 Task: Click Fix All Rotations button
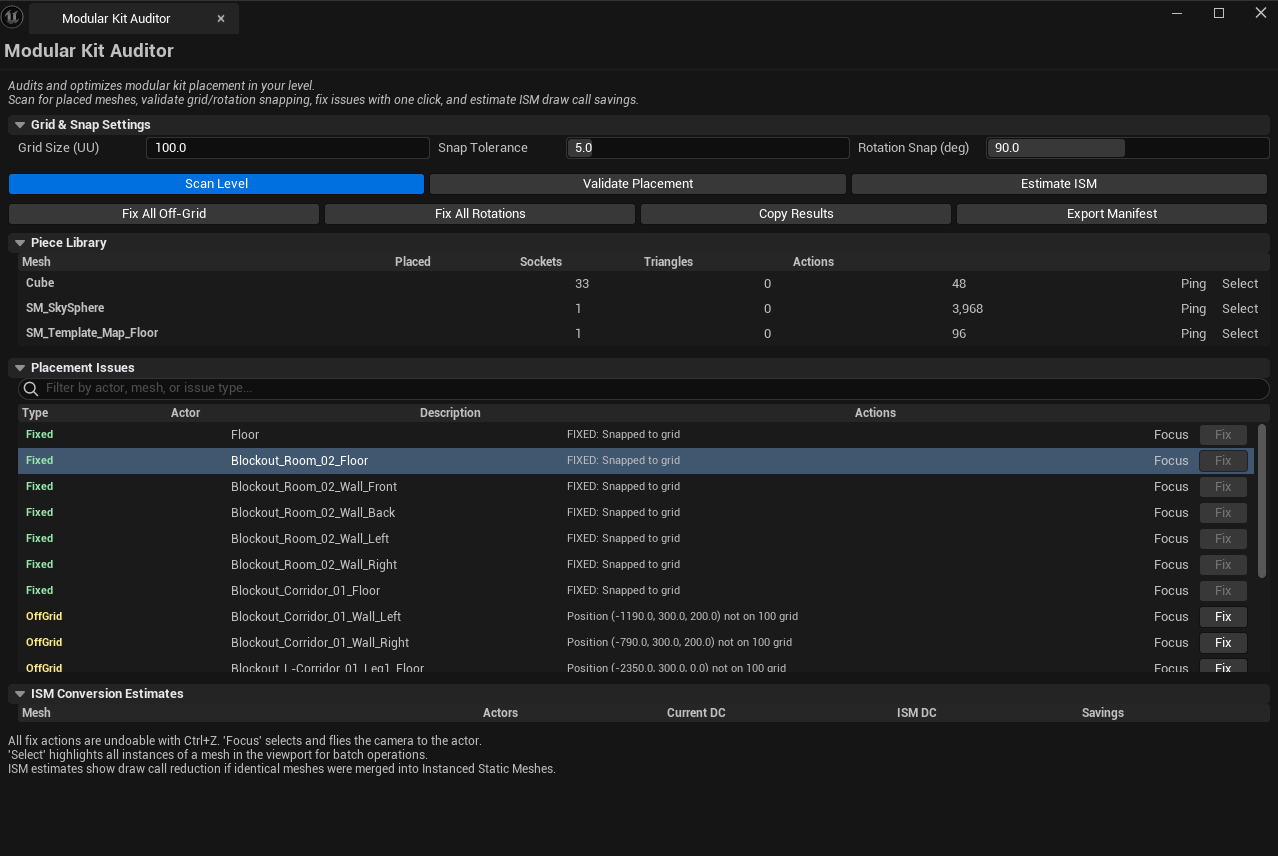480,214
